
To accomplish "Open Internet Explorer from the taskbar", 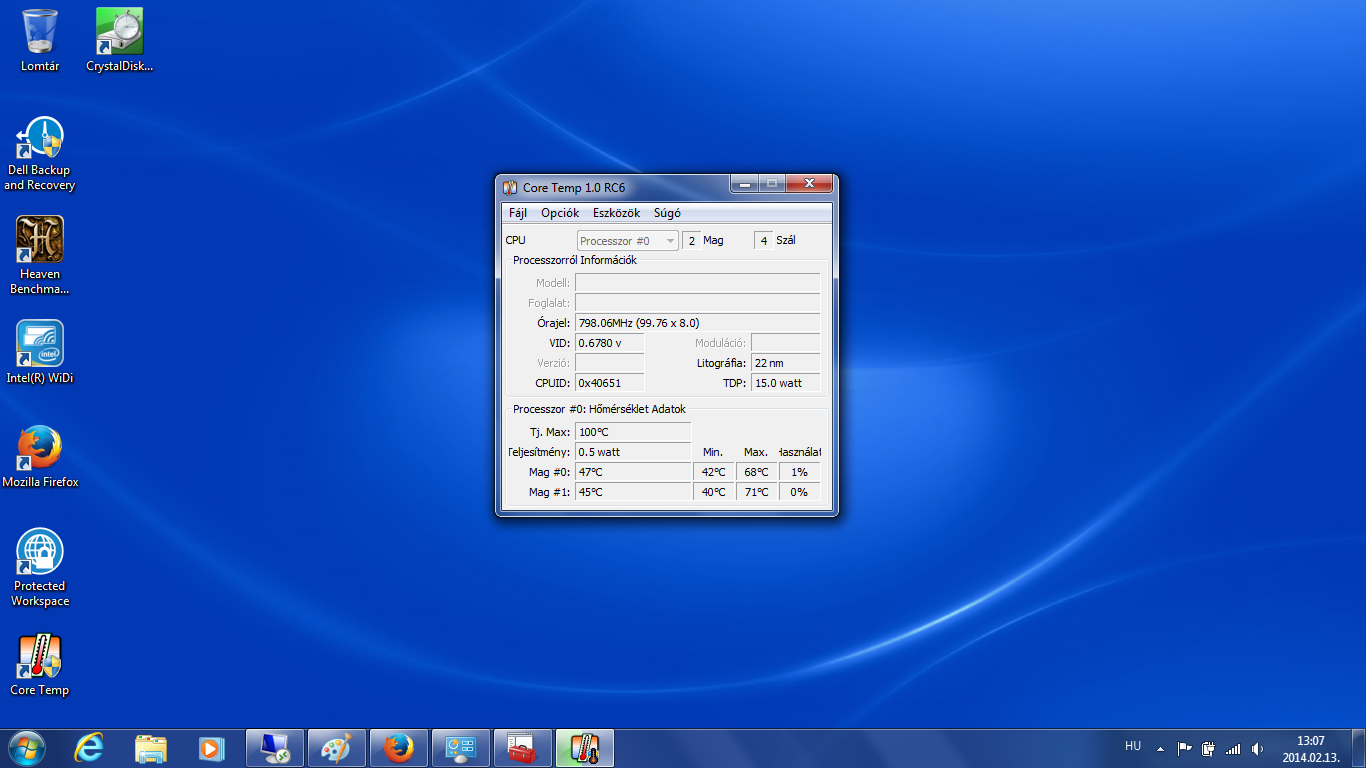I will point(90,748).
